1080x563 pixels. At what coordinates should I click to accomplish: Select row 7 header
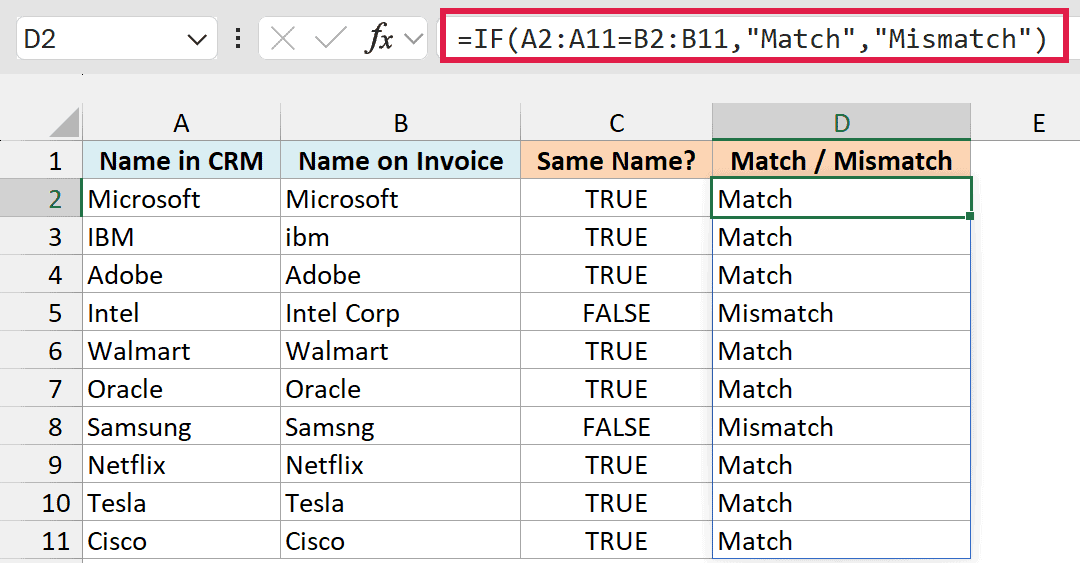coord(41,388)
